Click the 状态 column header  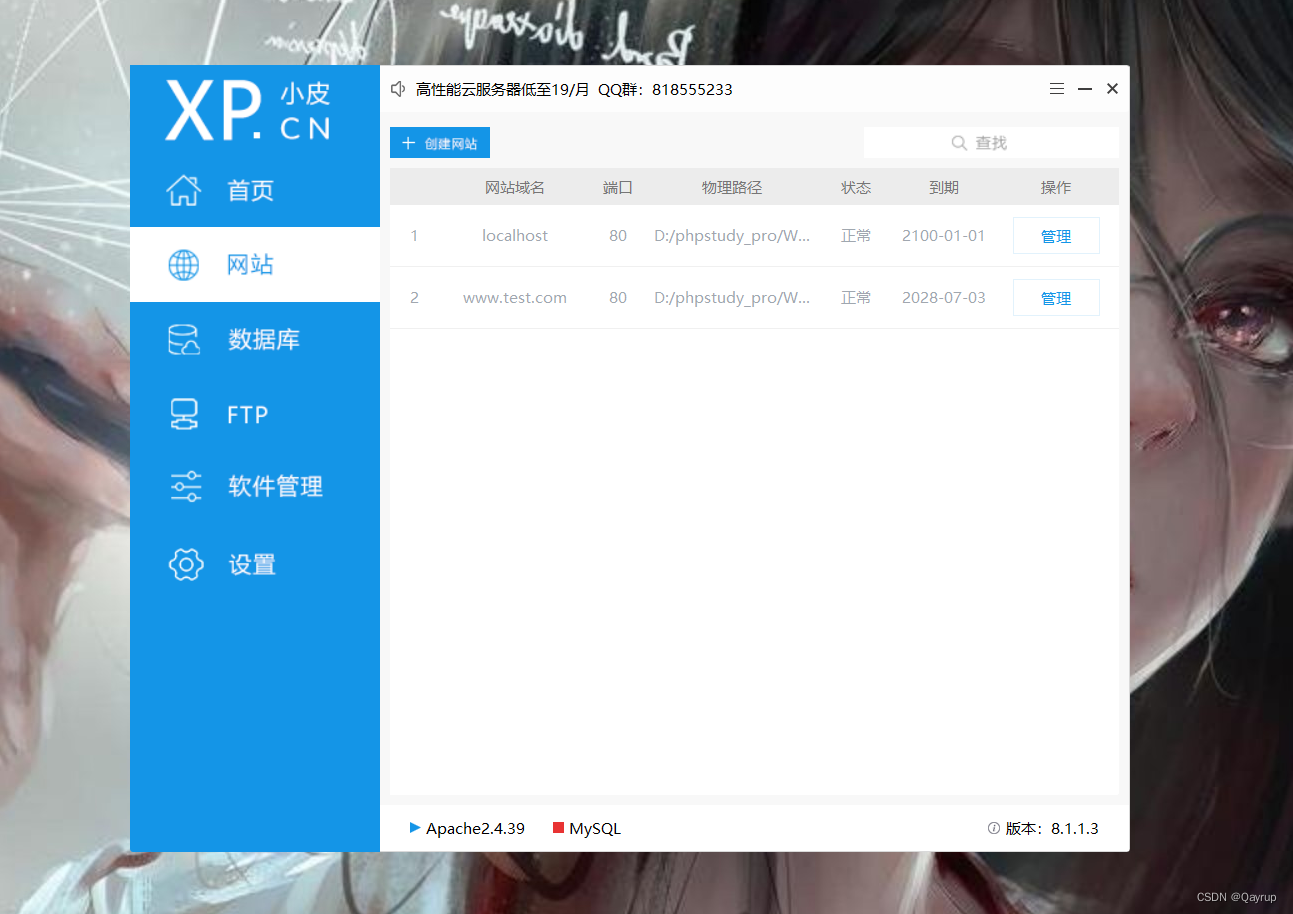[x=856, y=187]
